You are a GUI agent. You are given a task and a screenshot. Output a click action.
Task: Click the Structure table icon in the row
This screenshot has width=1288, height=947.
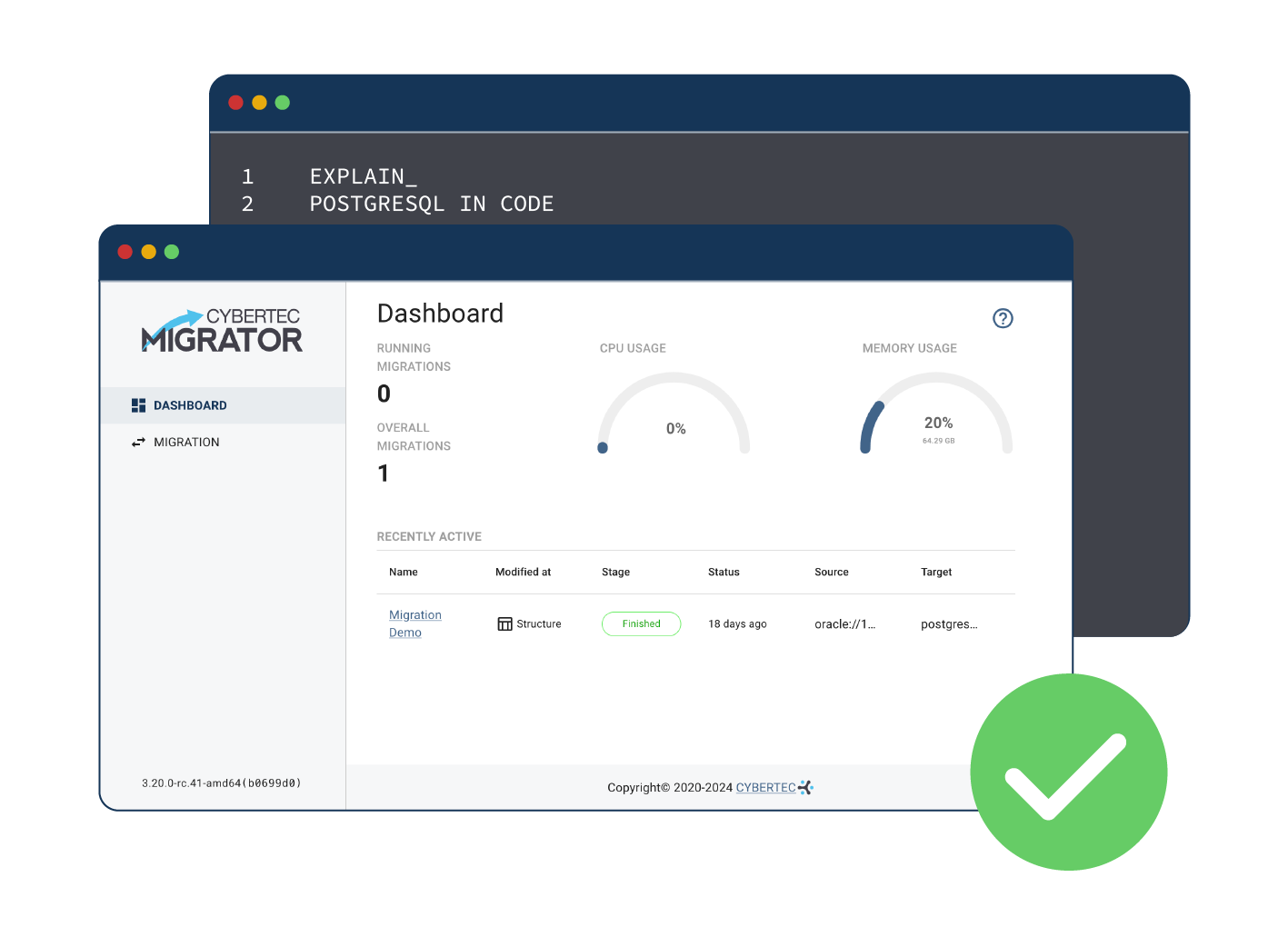[504, 624]
